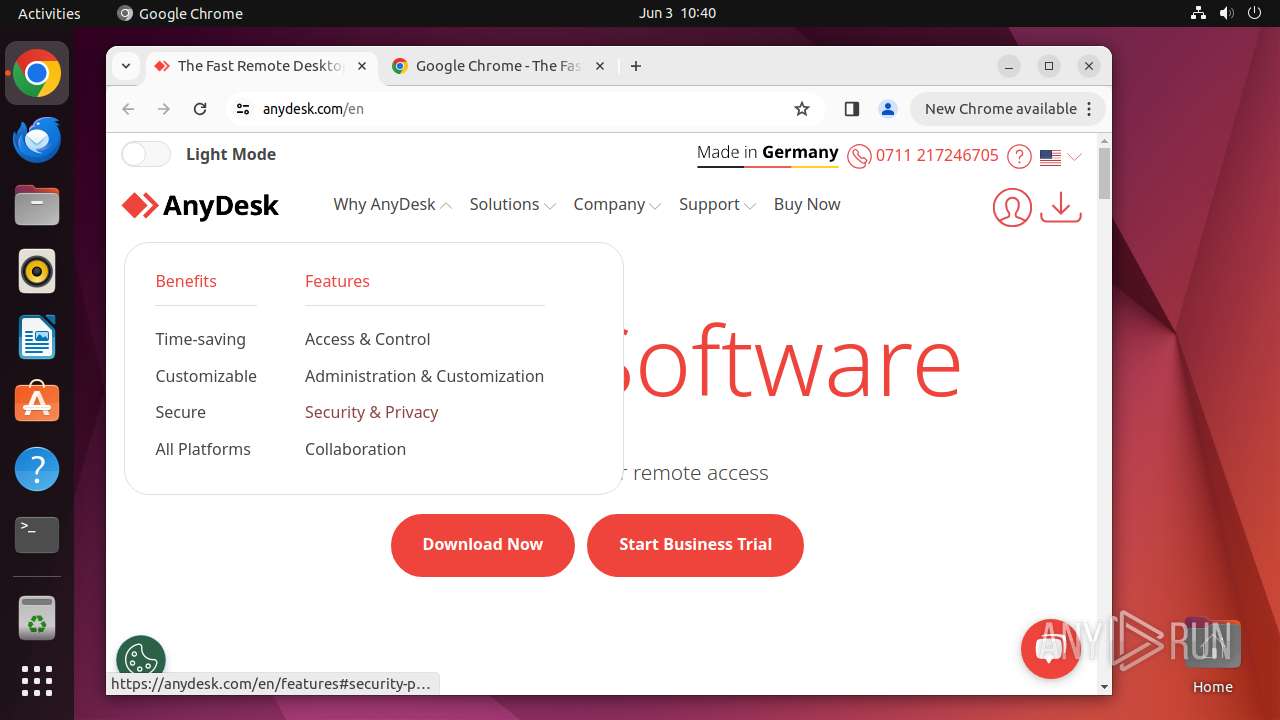Screen dimensions: 1280x720
Task: Open LibreOffice Writer from the dock
Action: pos(37,338)
